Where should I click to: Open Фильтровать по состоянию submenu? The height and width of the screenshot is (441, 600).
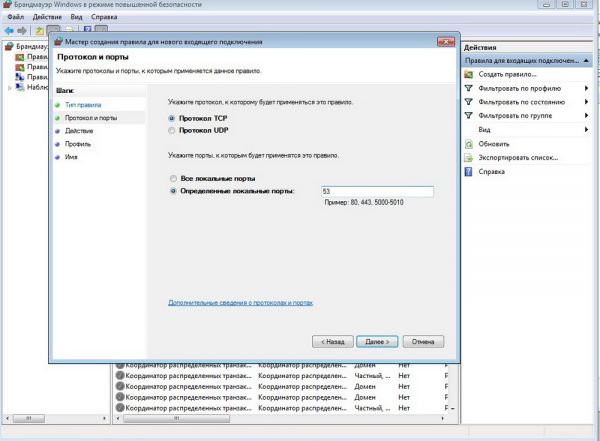click(x=527, y=102)
